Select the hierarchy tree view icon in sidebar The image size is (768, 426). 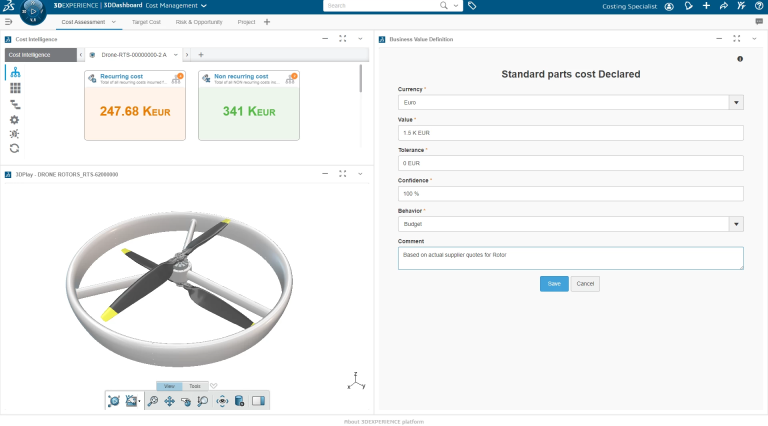[x=15, y=73]
